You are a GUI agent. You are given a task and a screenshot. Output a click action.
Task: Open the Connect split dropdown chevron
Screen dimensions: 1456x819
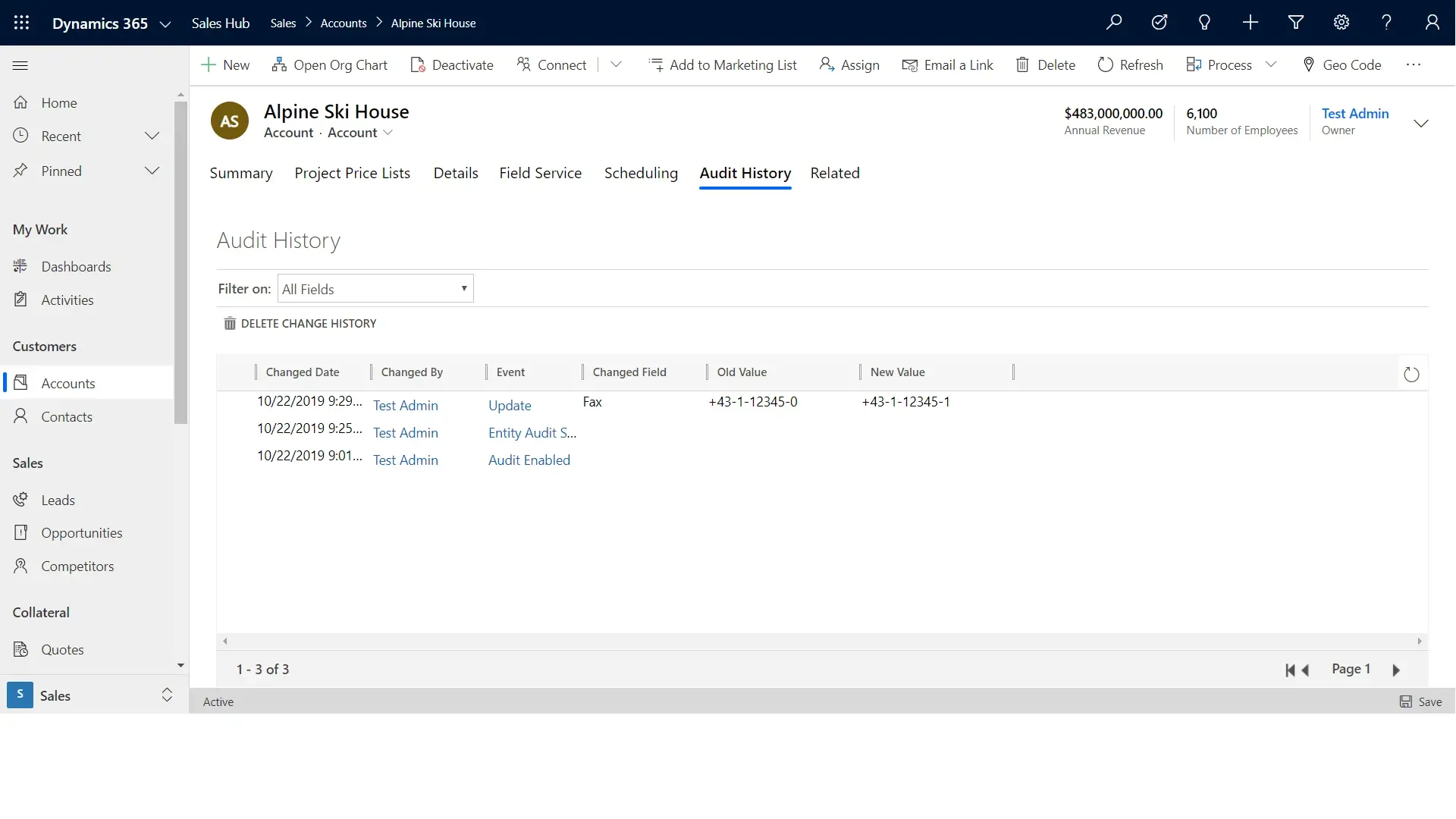617,65
